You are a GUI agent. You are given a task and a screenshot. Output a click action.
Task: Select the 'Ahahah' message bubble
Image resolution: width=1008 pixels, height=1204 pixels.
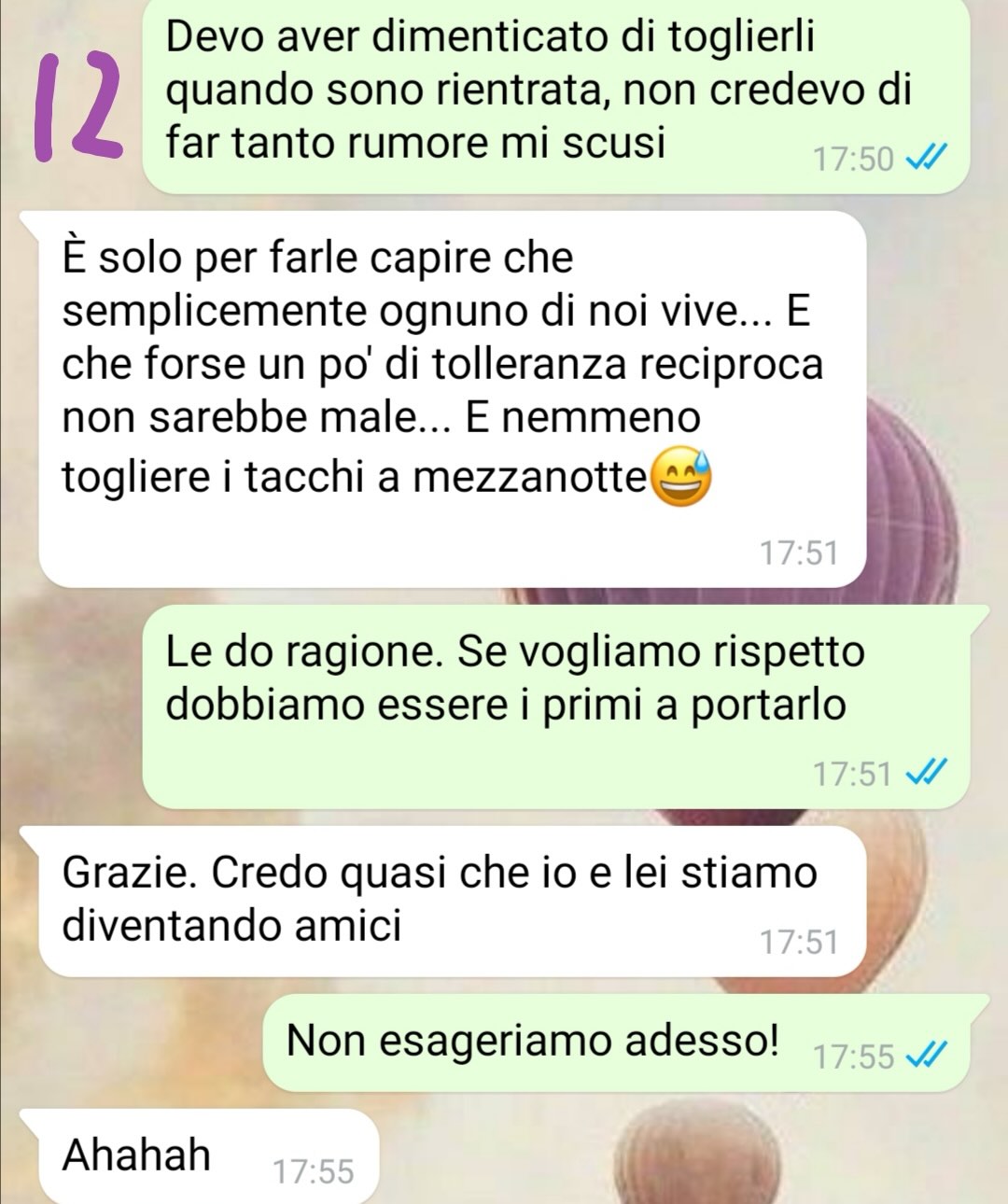(209, 1156)
